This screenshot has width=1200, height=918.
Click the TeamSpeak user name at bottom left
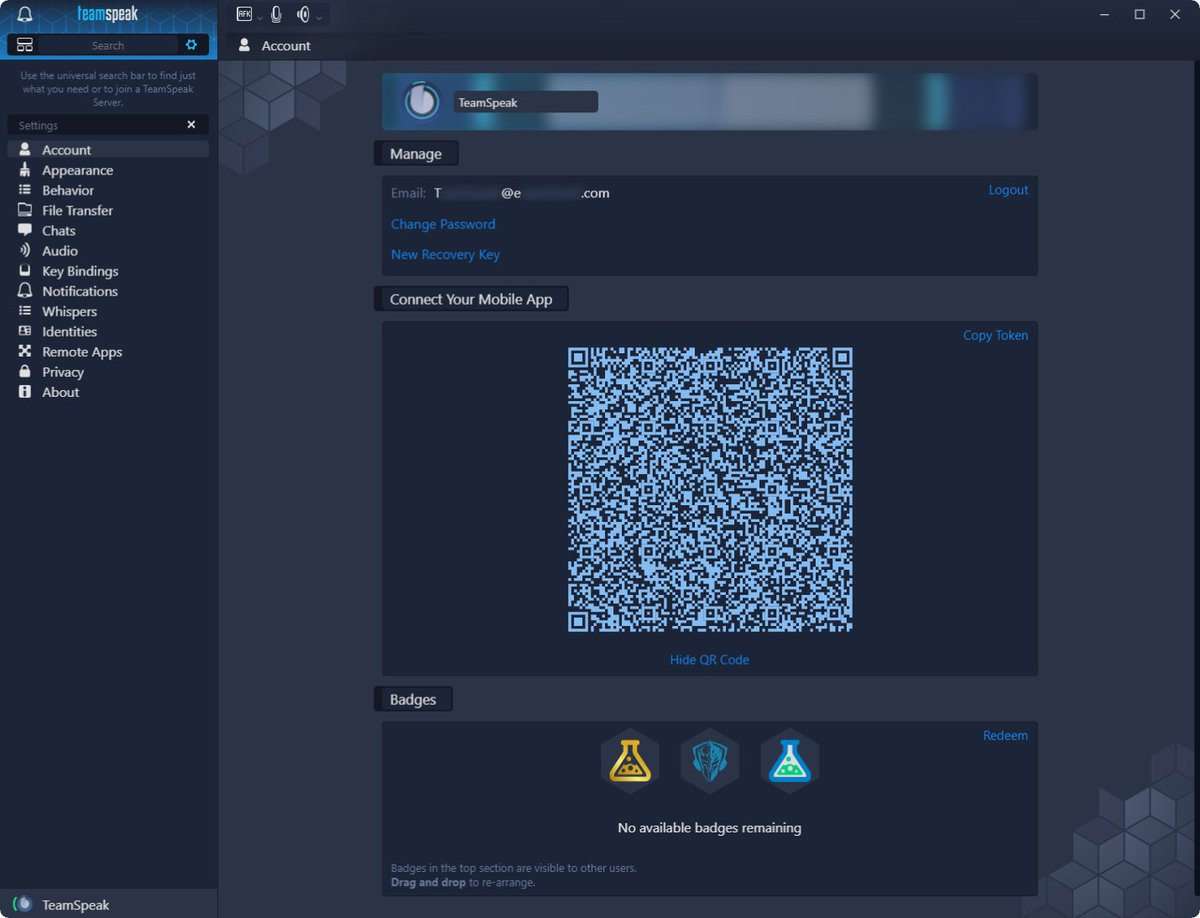pyautogui.click(x=75, y=905)
